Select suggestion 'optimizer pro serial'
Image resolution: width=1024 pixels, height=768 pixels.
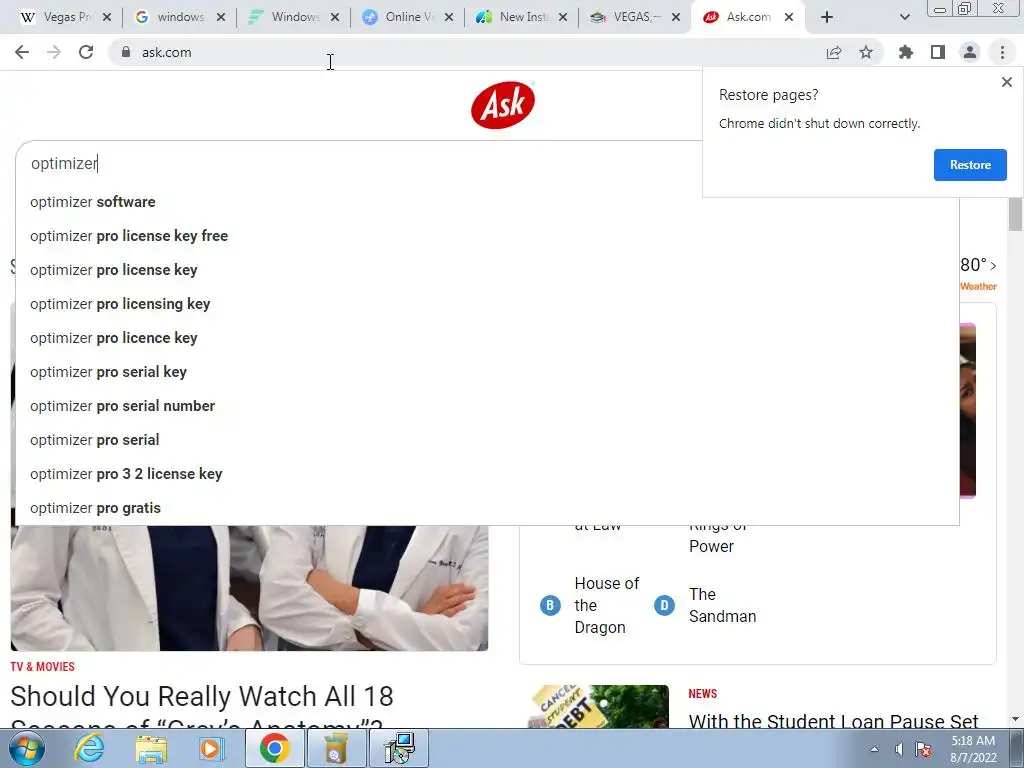tap(487, 440)
